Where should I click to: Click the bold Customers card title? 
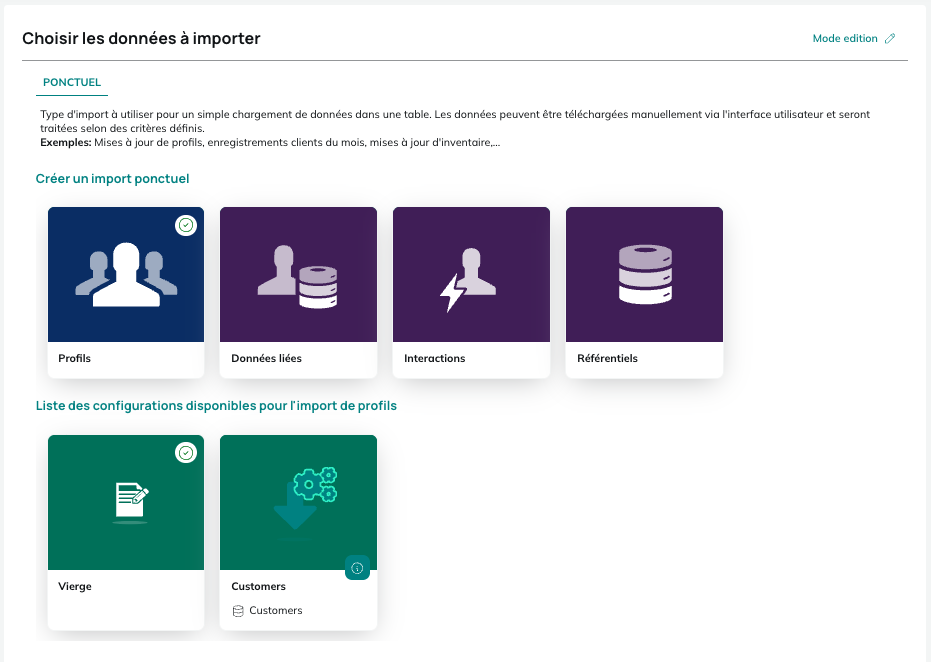[258, 587]
